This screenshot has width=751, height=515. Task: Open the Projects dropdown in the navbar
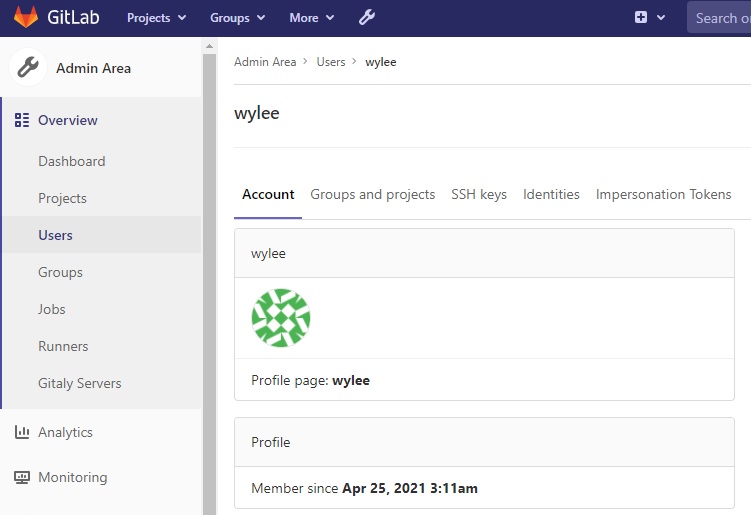click(x=156, y=18)
